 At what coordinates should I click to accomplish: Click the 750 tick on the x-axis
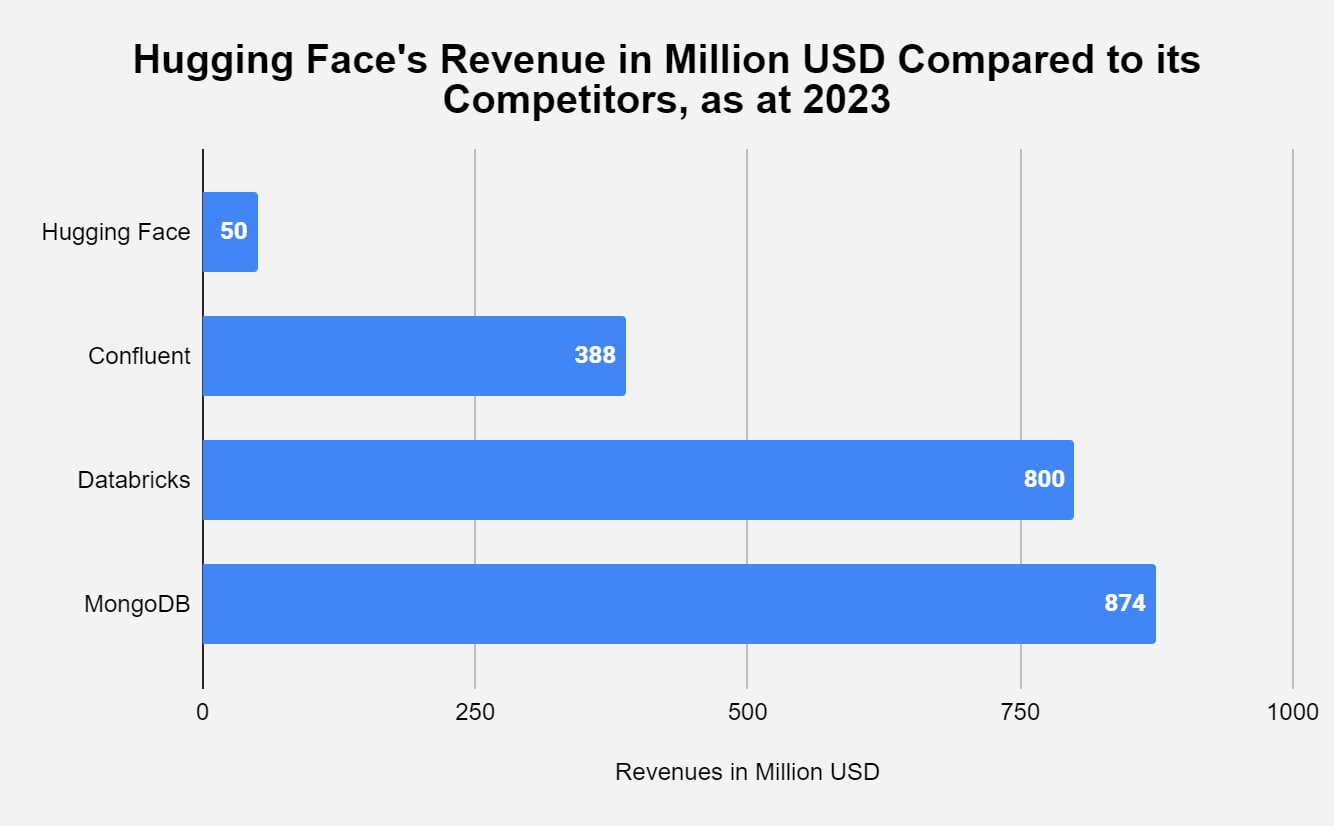click(x=1021, y=714)
